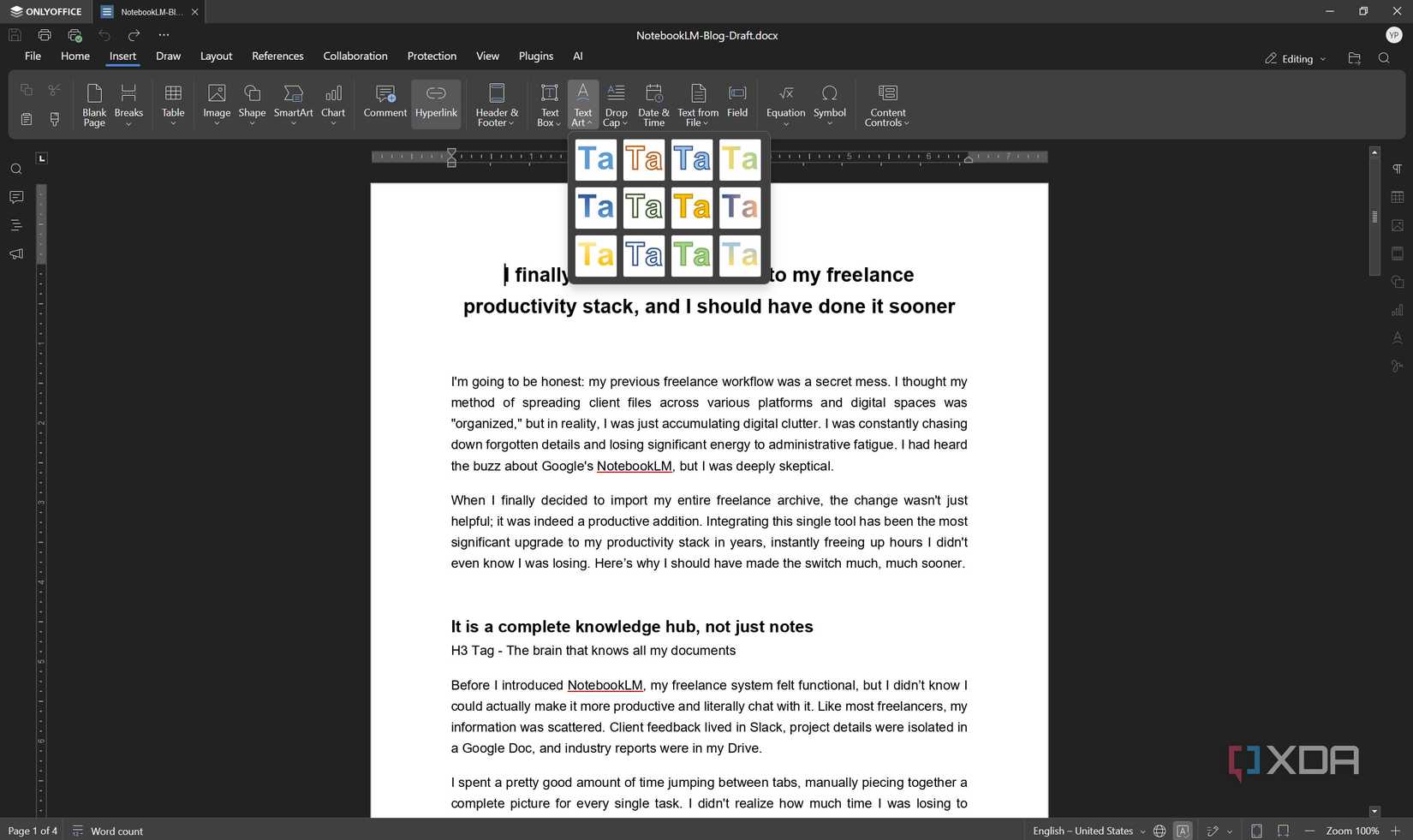Insert a Comment
Viewport: 1413px width, 840px height.
point(385,104)
